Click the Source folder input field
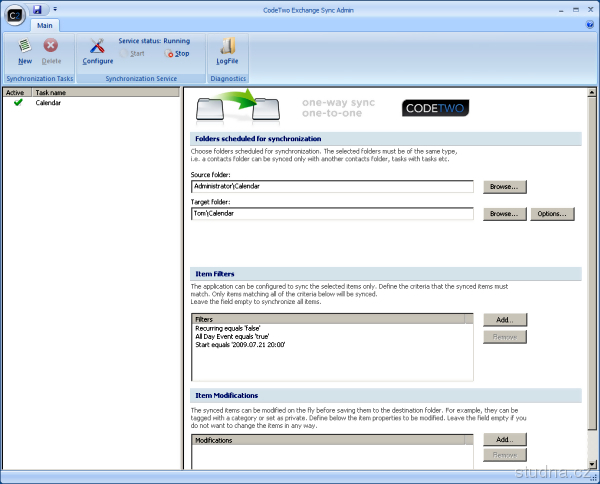Screen dimensions: 600x484 click(x=332, y=186)
